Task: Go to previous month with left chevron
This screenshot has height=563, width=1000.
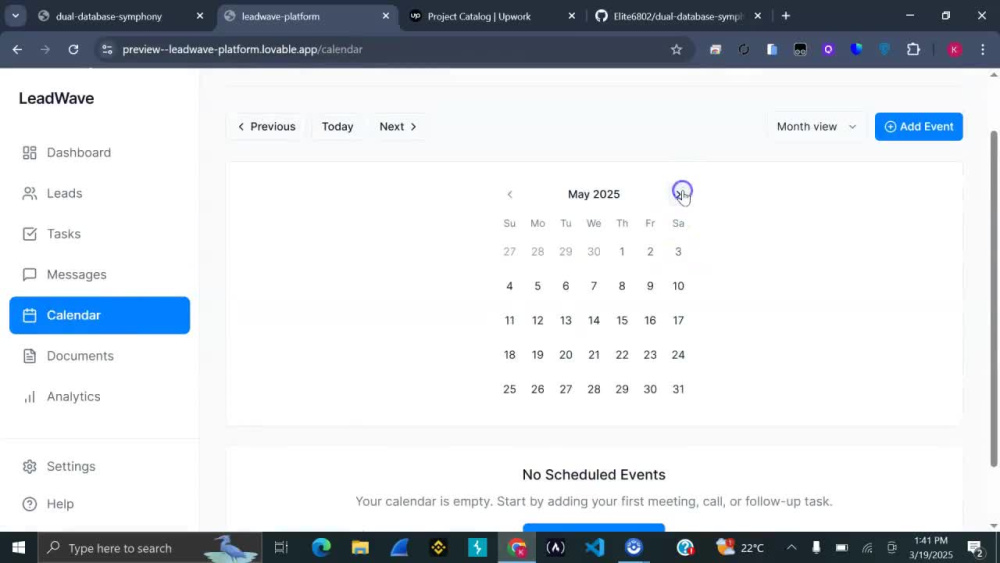Action: [510, 194]
